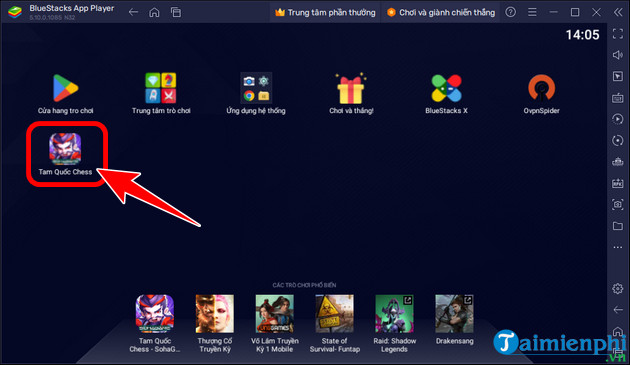
Task: Close the BlueStacks window
Action: (x=597, y=12)
